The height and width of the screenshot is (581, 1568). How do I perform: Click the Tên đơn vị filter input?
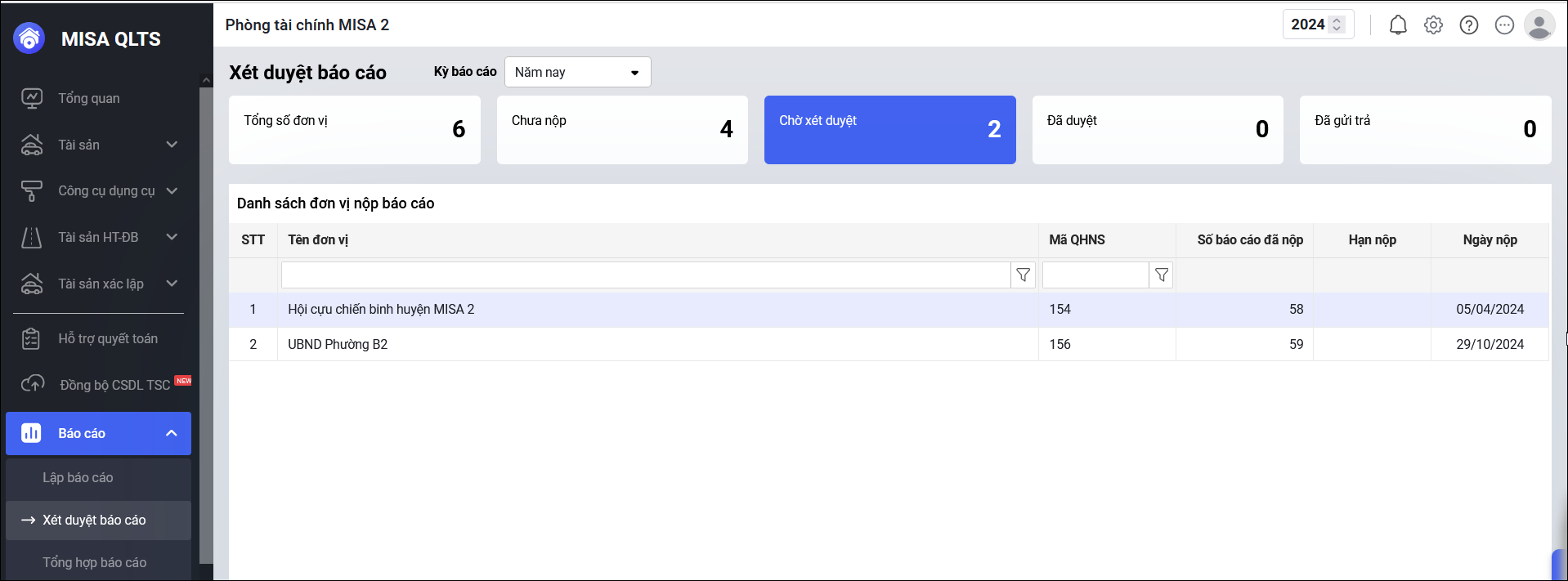[x=645, y=275]
